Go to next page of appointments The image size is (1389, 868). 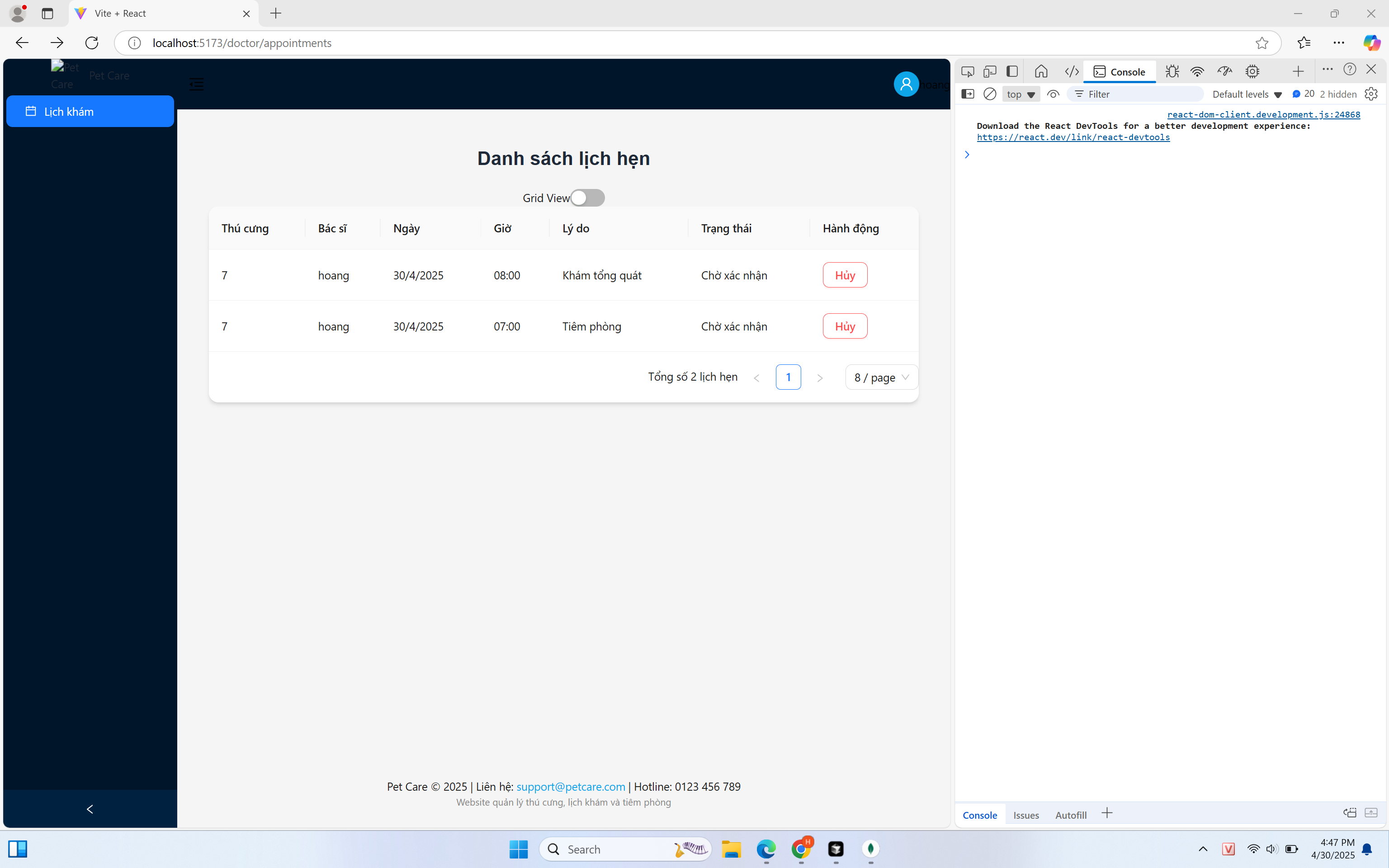pos(820,378)
